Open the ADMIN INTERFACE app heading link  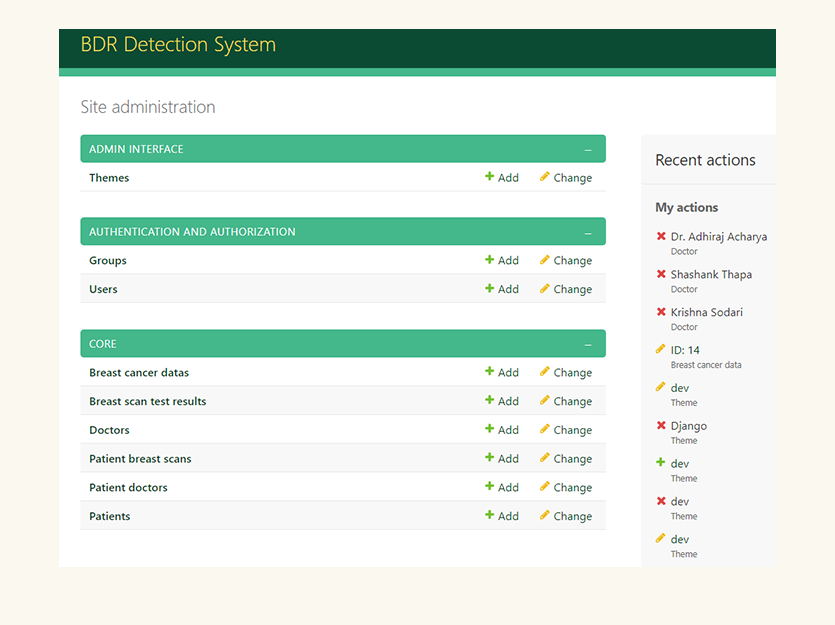[x=136, y=149]
